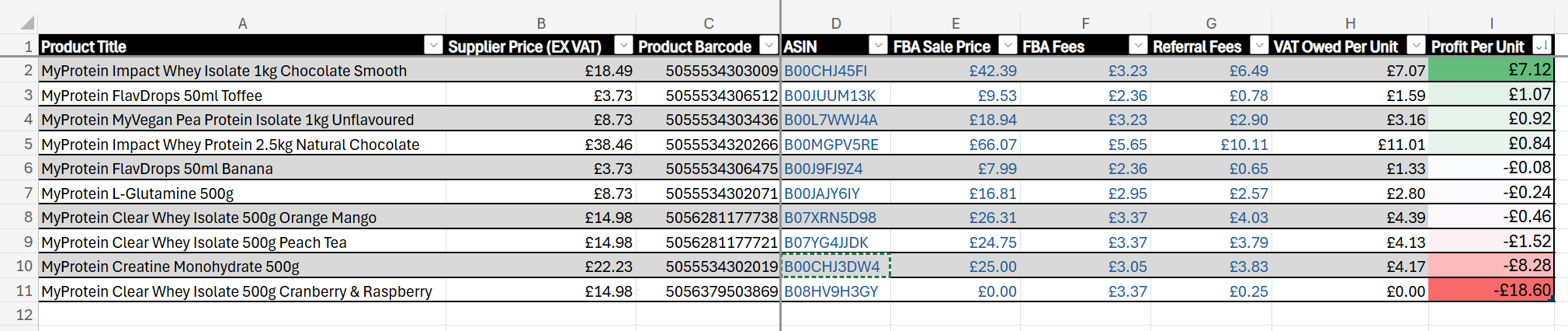The width and height of the screenshot is (1568, 331).
Task: Select the MyProtein L-Glutamine 500g cell
Action: [x=137, y=193]
